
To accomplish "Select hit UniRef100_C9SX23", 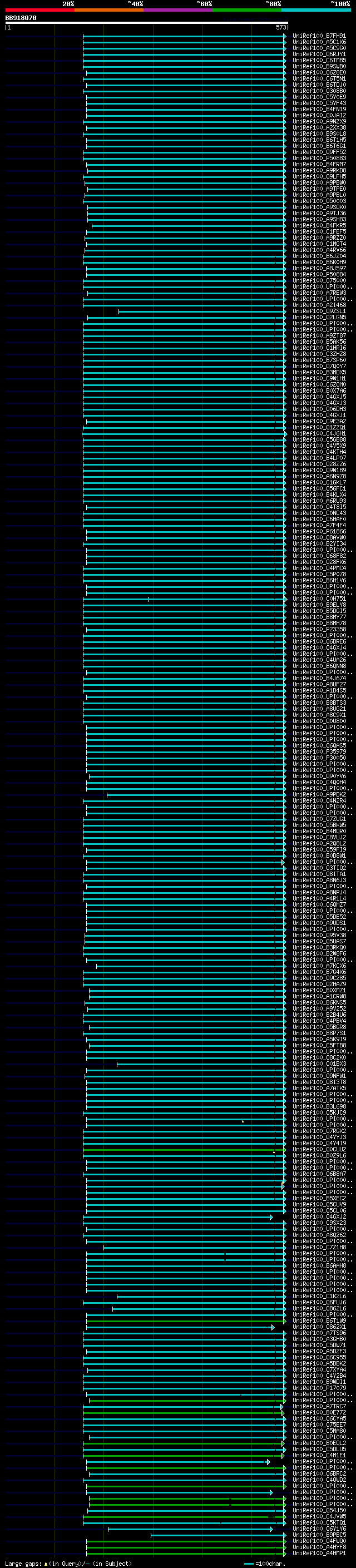I will coord(319,1223).
